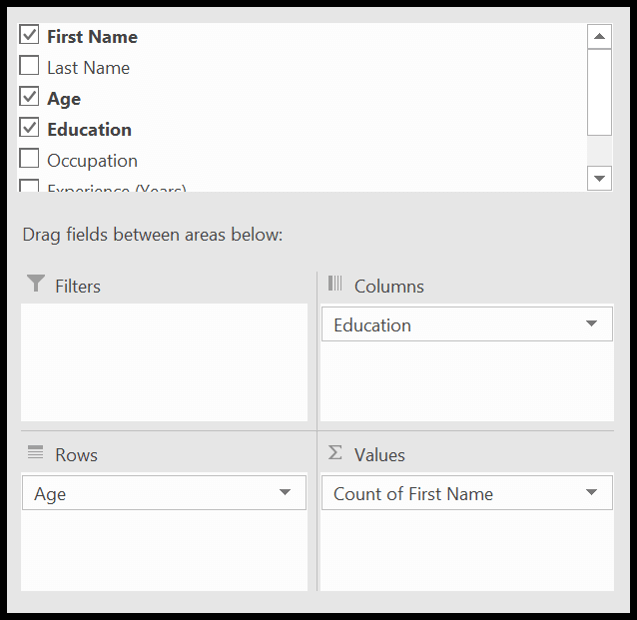Check the Last Name field checkbox
This screenshot has width=637, height=620.
click(x=29, y=65)
